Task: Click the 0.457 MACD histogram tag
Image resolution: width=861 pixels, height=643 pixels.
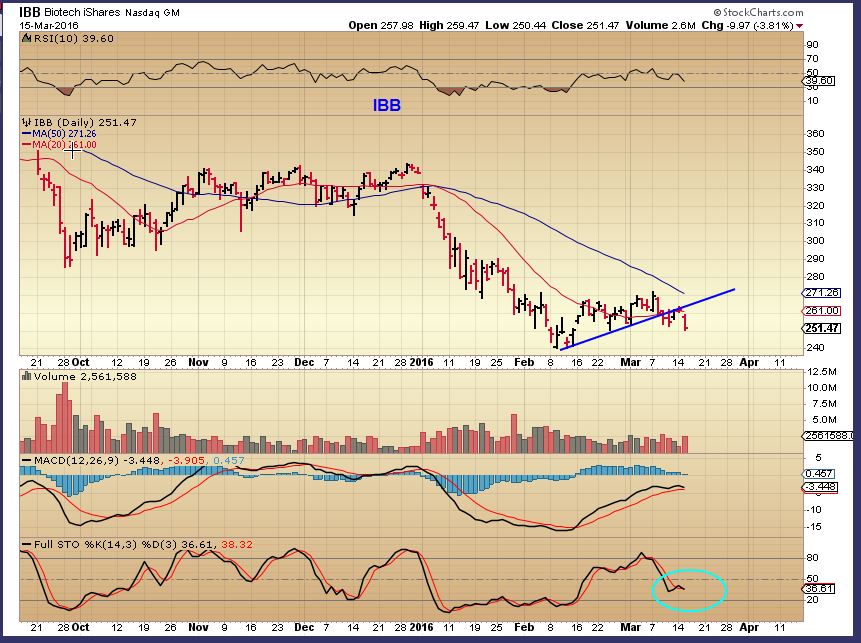Action: pyautogui.click(x=819, y=473)
